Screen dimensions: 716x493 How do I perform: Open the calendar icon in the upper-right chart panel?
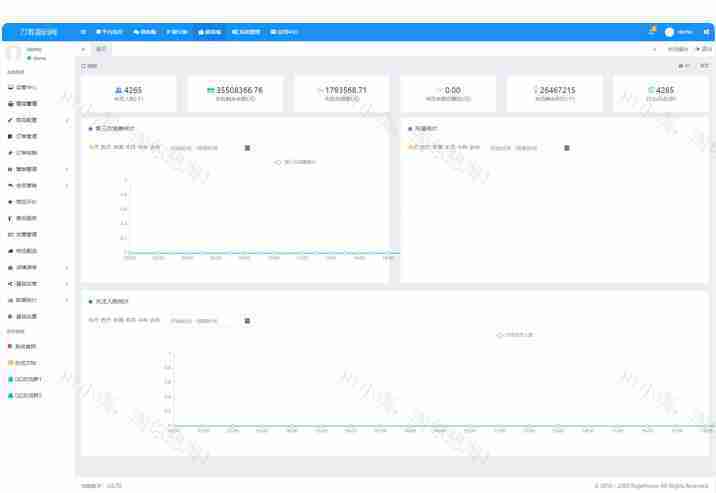coord(567,148)
